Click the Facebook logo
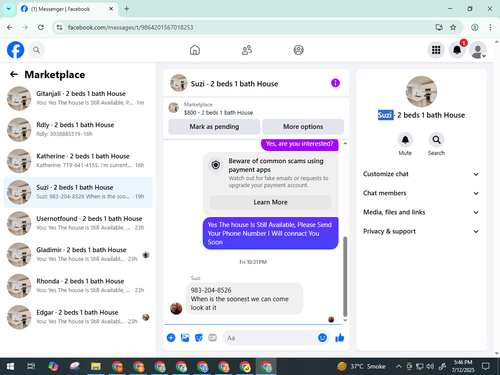The width and height of the screenshot is (500, 375). [15, 50]
